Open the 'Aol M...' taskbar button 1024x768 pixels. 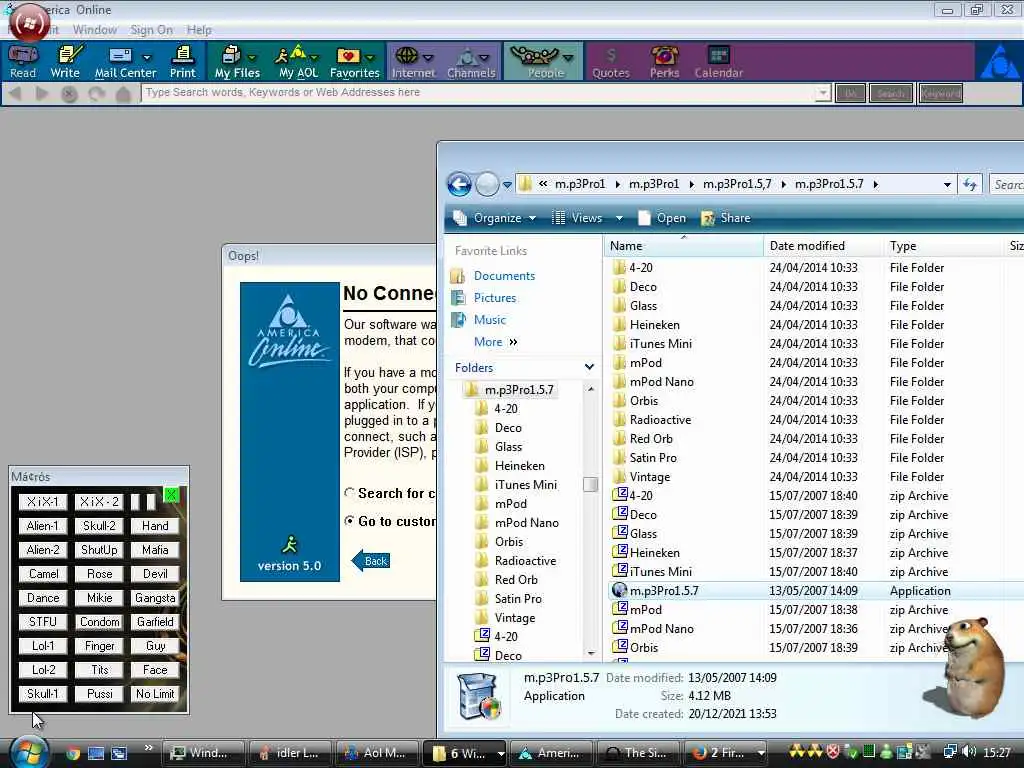coord(375,753)
